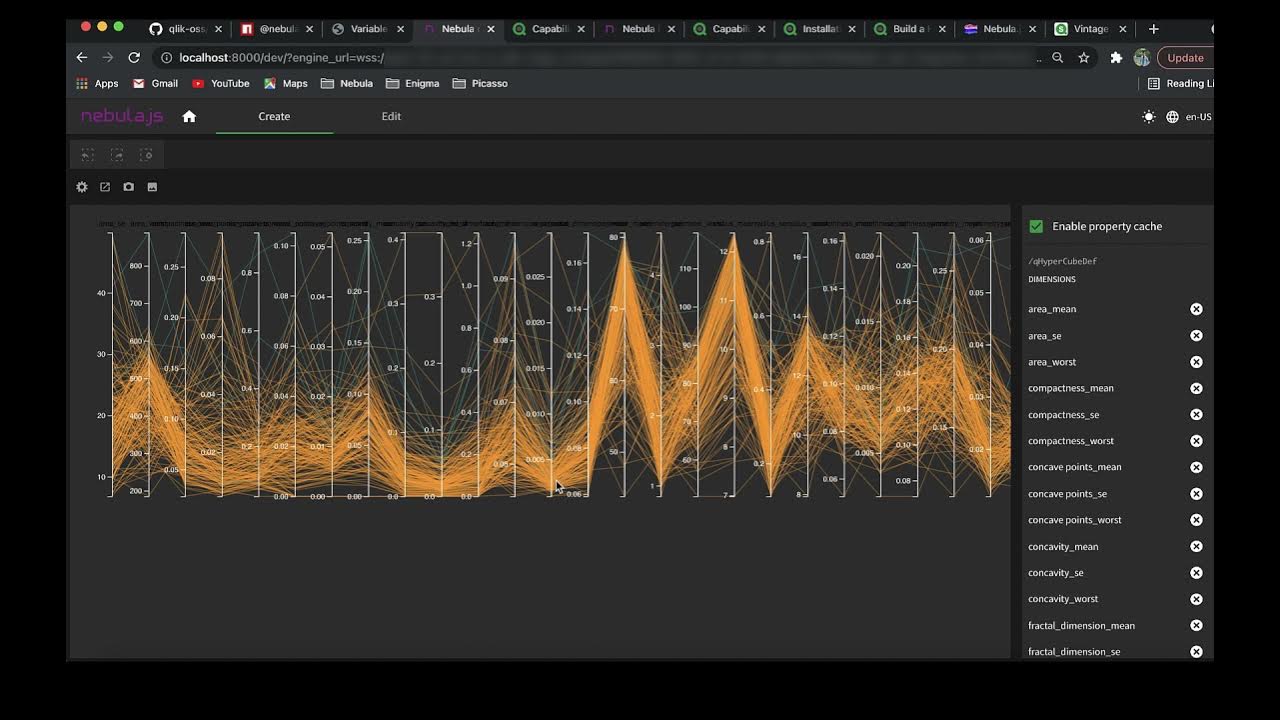Remove the concavity_worst dimension
Image resolution: width=1280 pixels, height=720 pixels.
click(1196, 599)
